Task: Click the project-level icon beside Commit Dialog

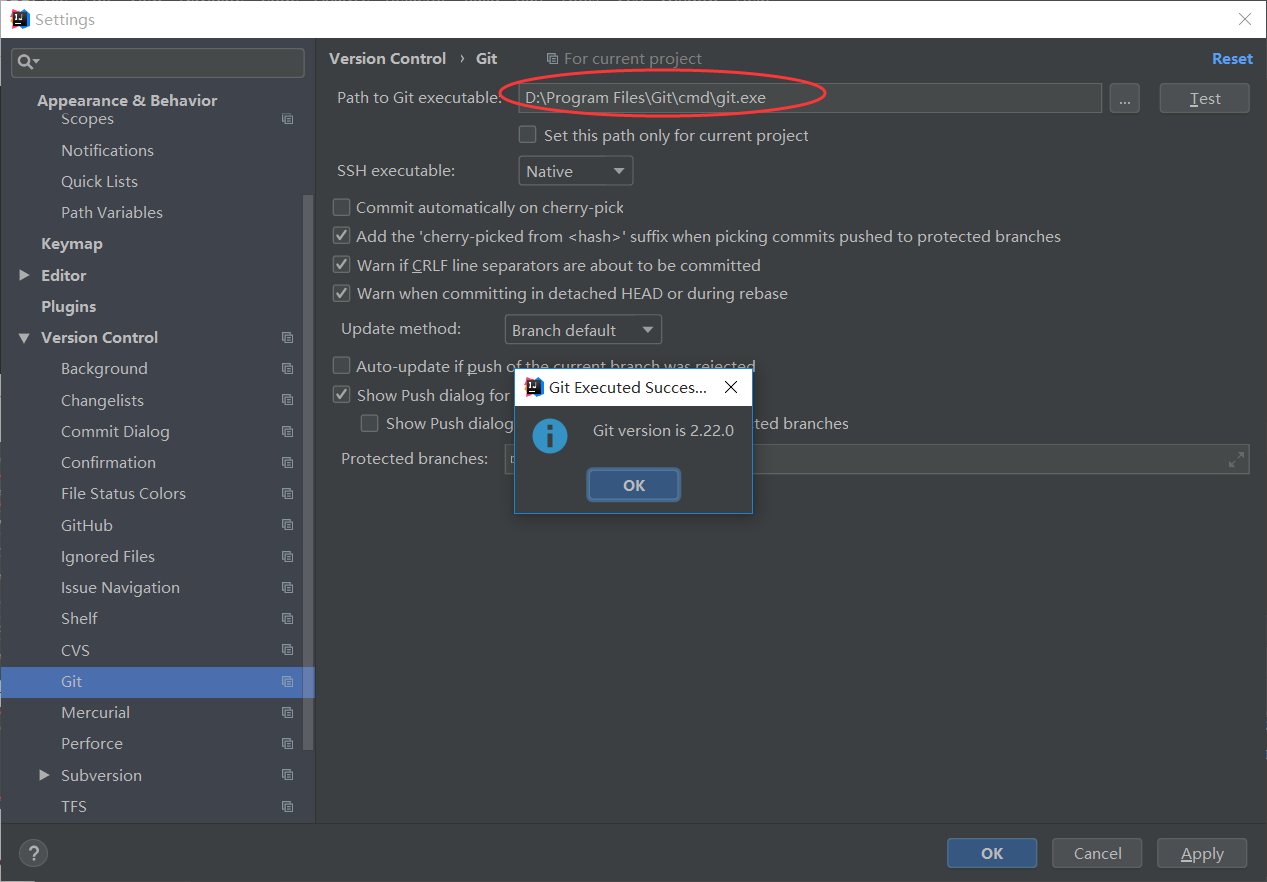Action: click(x=287, y=432)
